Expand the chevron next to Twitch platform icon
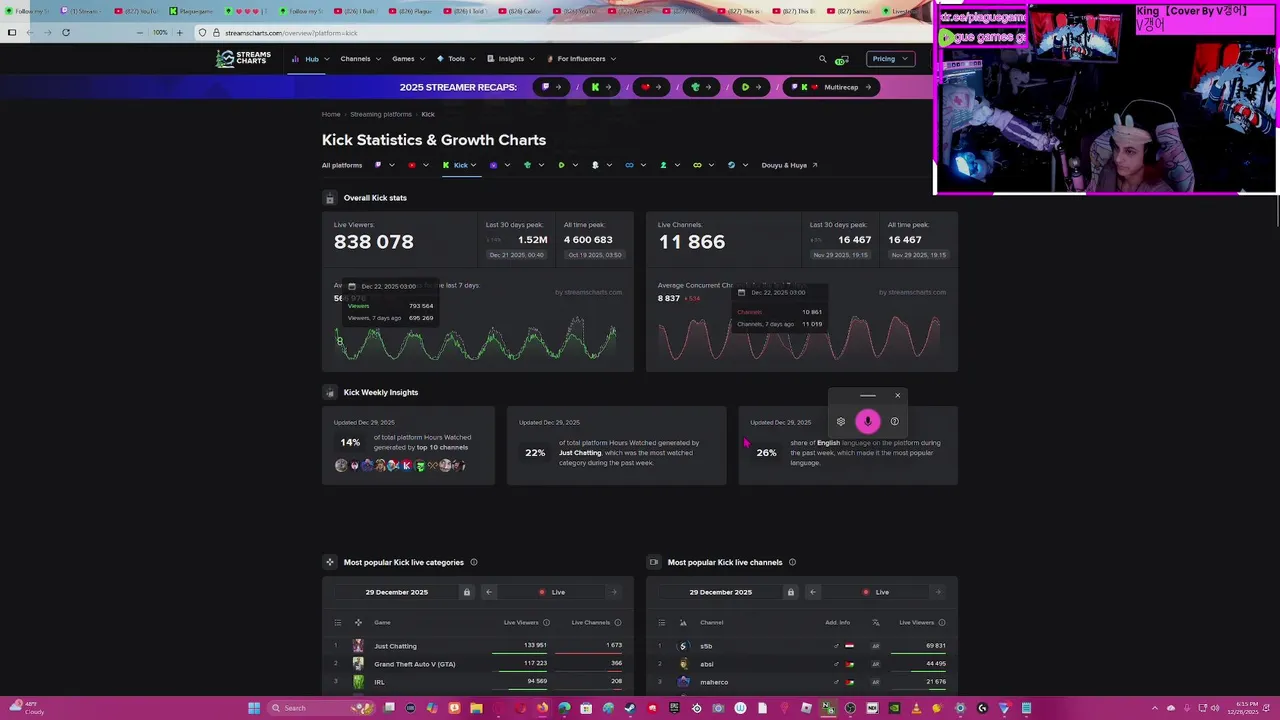This screenshot has width=1280, height=720. click(x=391, y=165)
